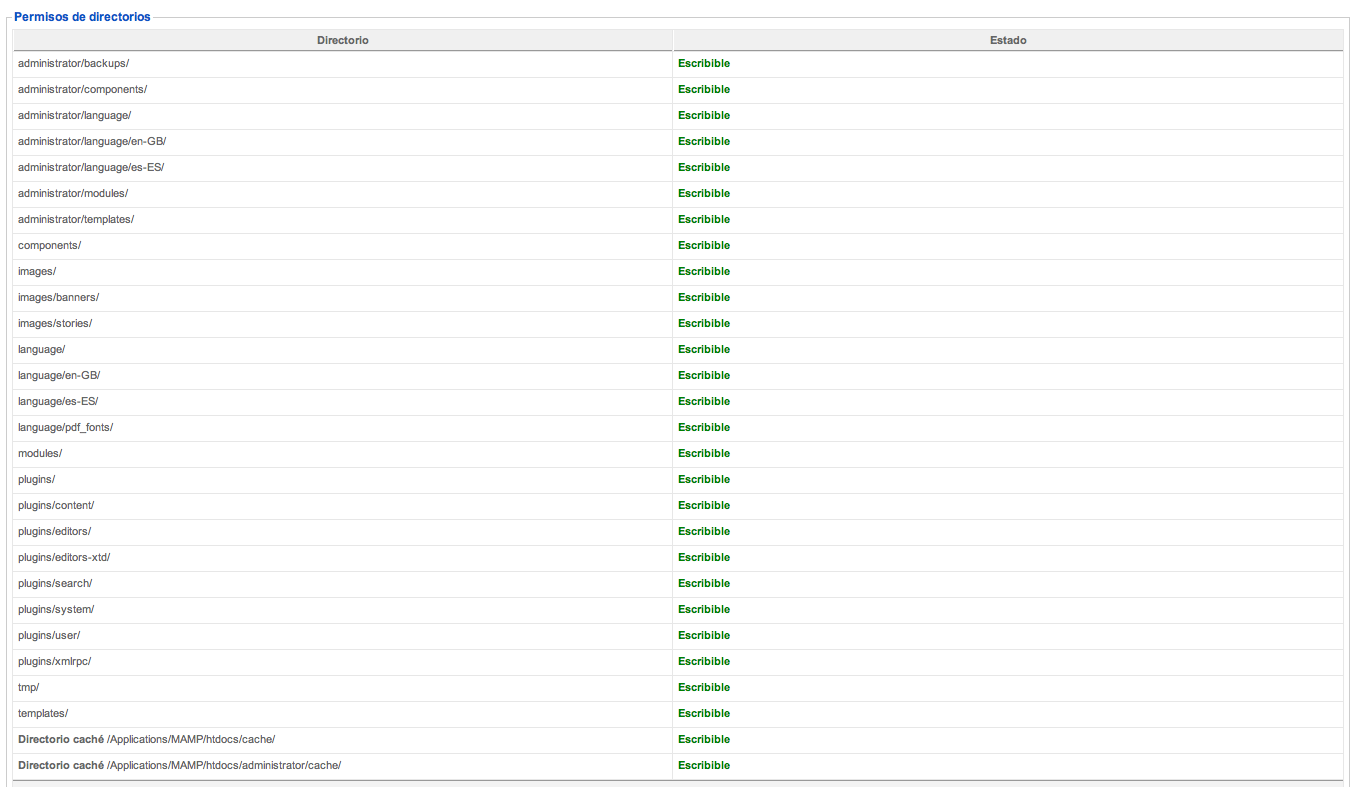Click the Permisos de directorios section title
The width and height of the screenshot is (1358, 787).
point(82,17)
